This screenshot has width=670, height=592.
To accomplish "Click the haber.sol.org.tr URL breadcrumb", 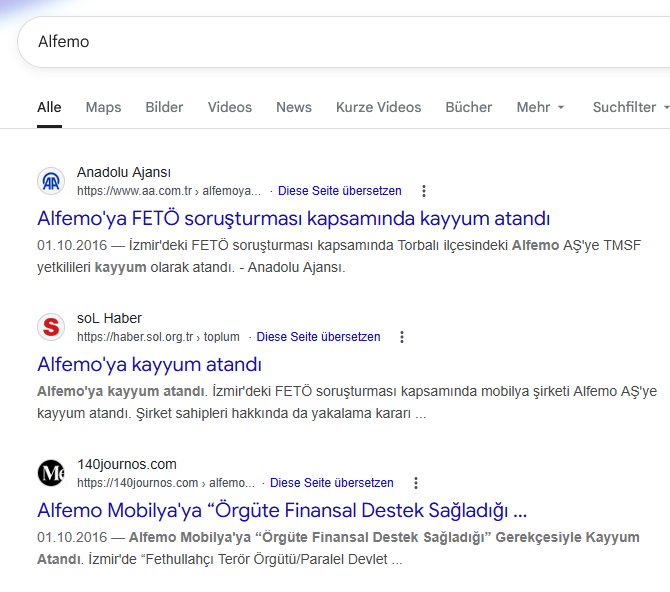I will tap(158, 337).
